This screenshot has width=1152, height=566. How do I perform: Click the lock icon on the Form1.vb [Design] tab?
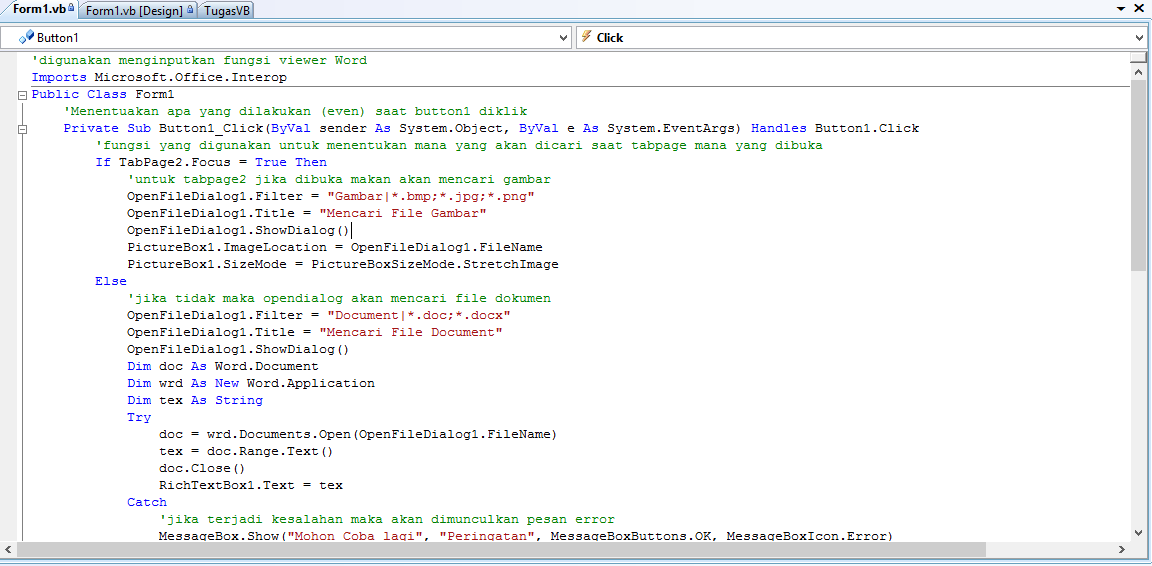[x=190, y=10]
